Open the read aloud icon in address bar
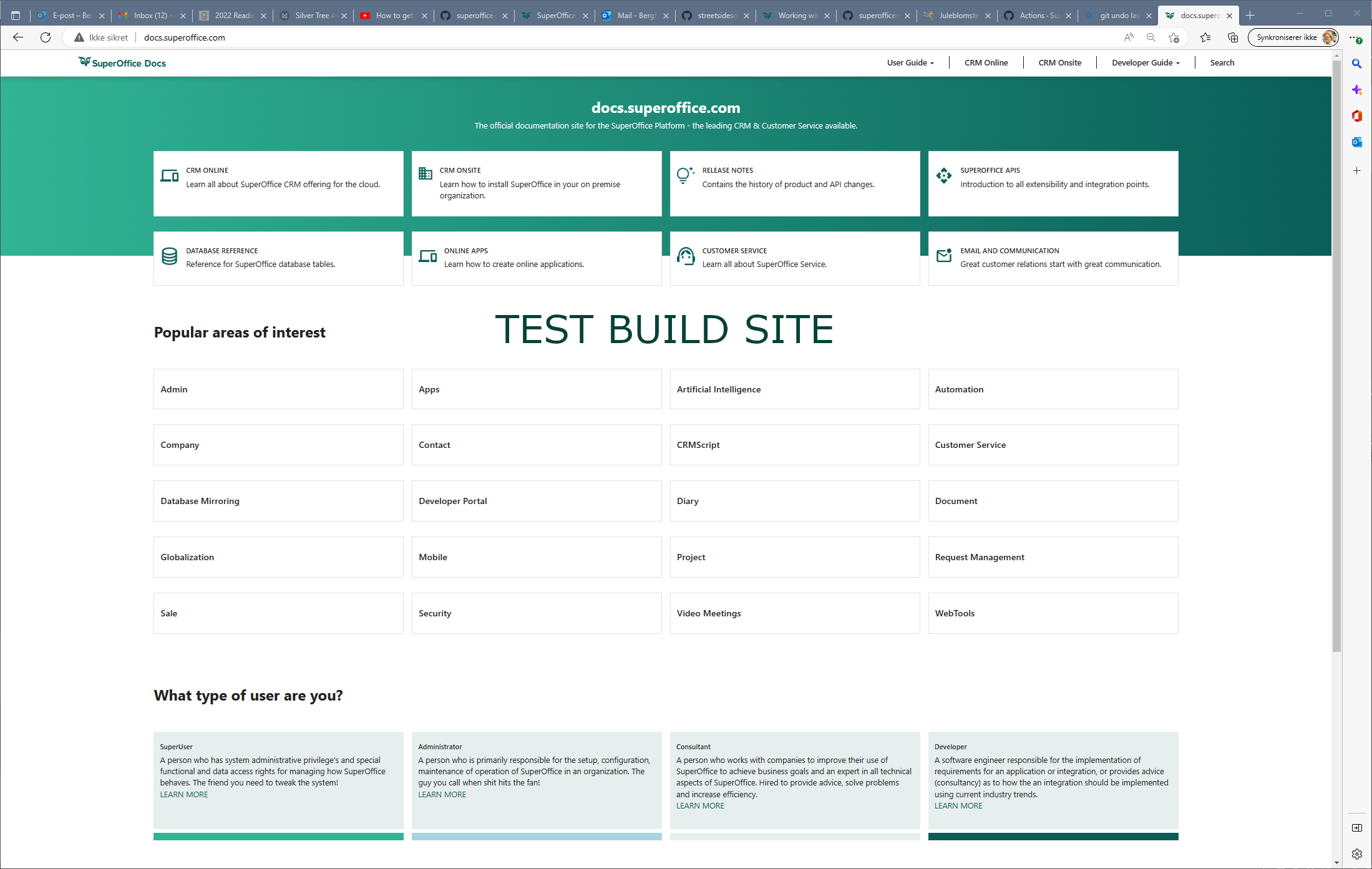The height and width of the screenshot is (869, 1372). [1128, 37]
